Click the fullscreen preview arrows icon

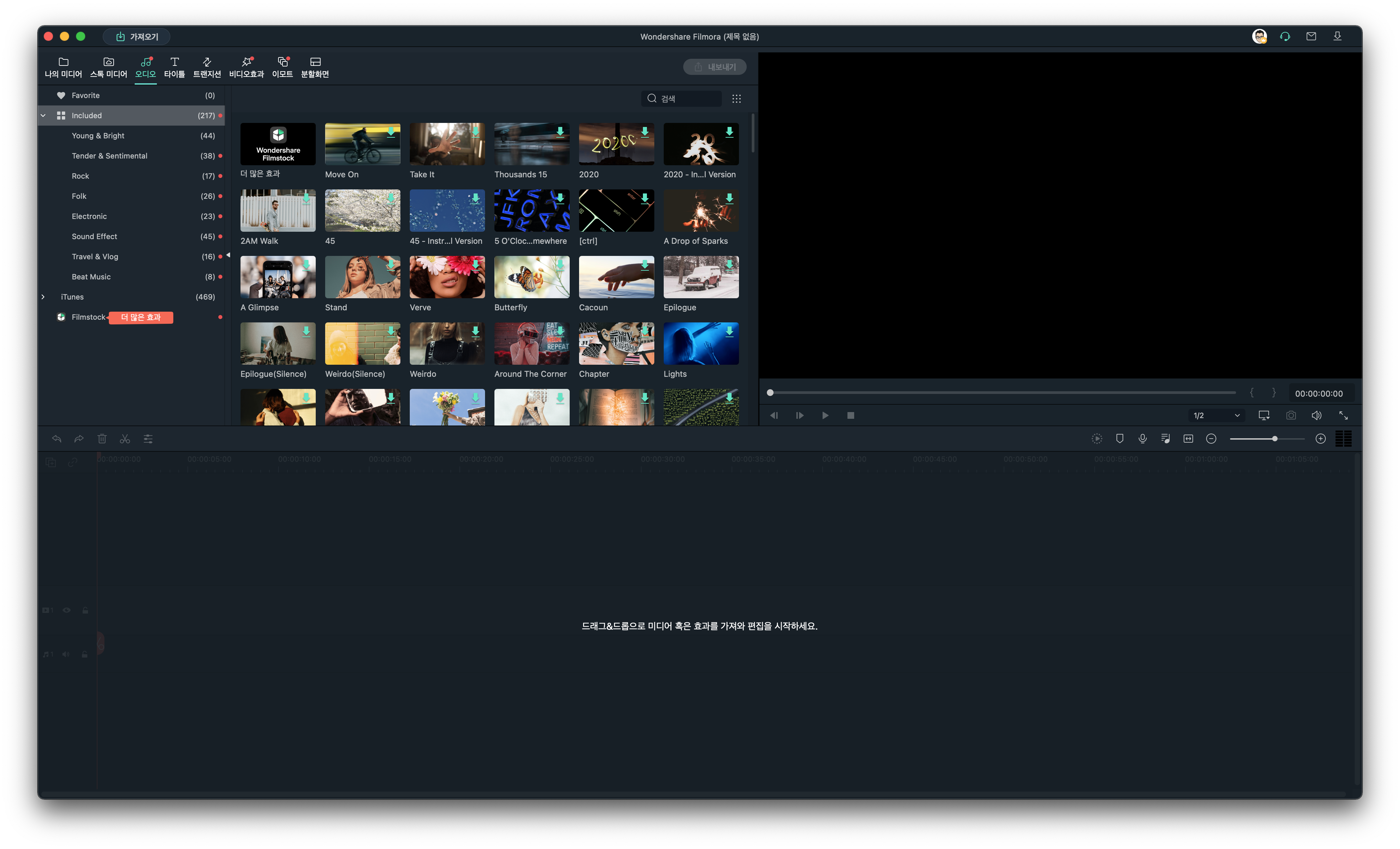tap(1343, 415)
